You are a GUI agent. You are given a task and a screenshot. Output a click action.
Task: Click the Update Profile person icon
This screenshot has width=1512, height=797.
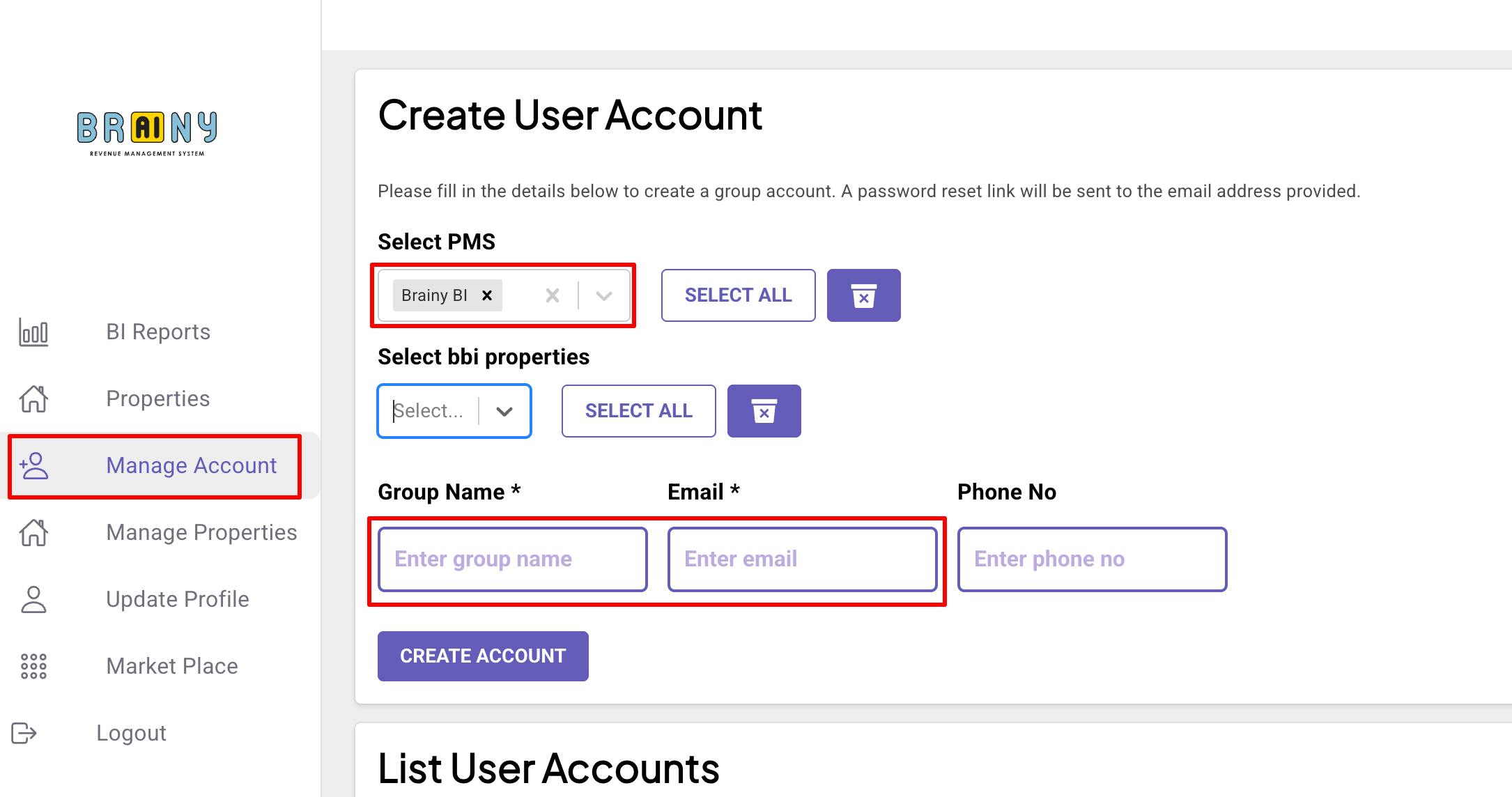click(x=33, y=599)
